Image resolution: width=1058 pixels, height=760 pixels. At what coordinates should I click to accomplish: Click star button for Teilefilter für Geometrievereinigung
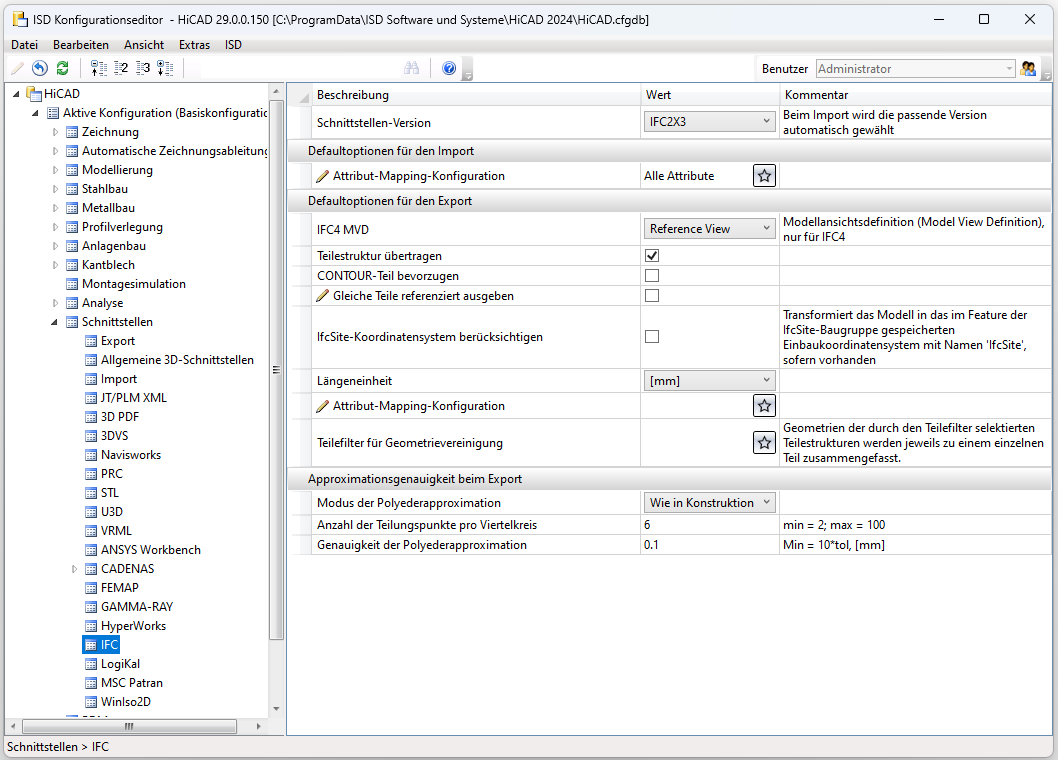(x=764, y=443)
